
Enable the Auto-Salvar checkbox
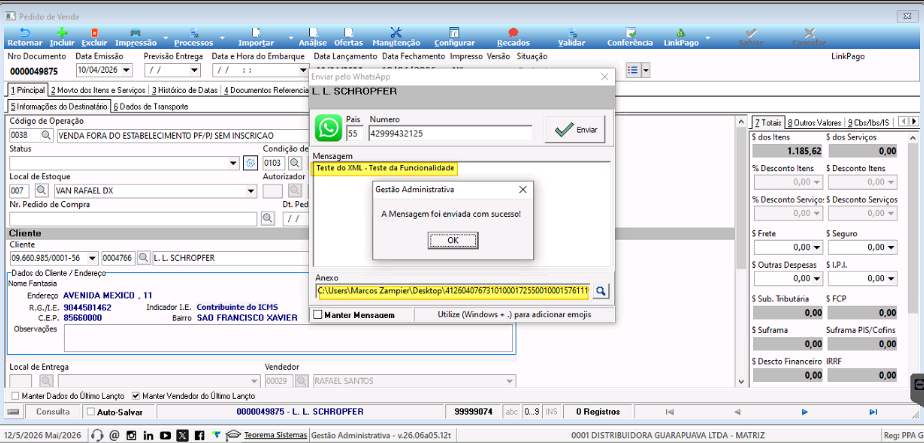90,412
